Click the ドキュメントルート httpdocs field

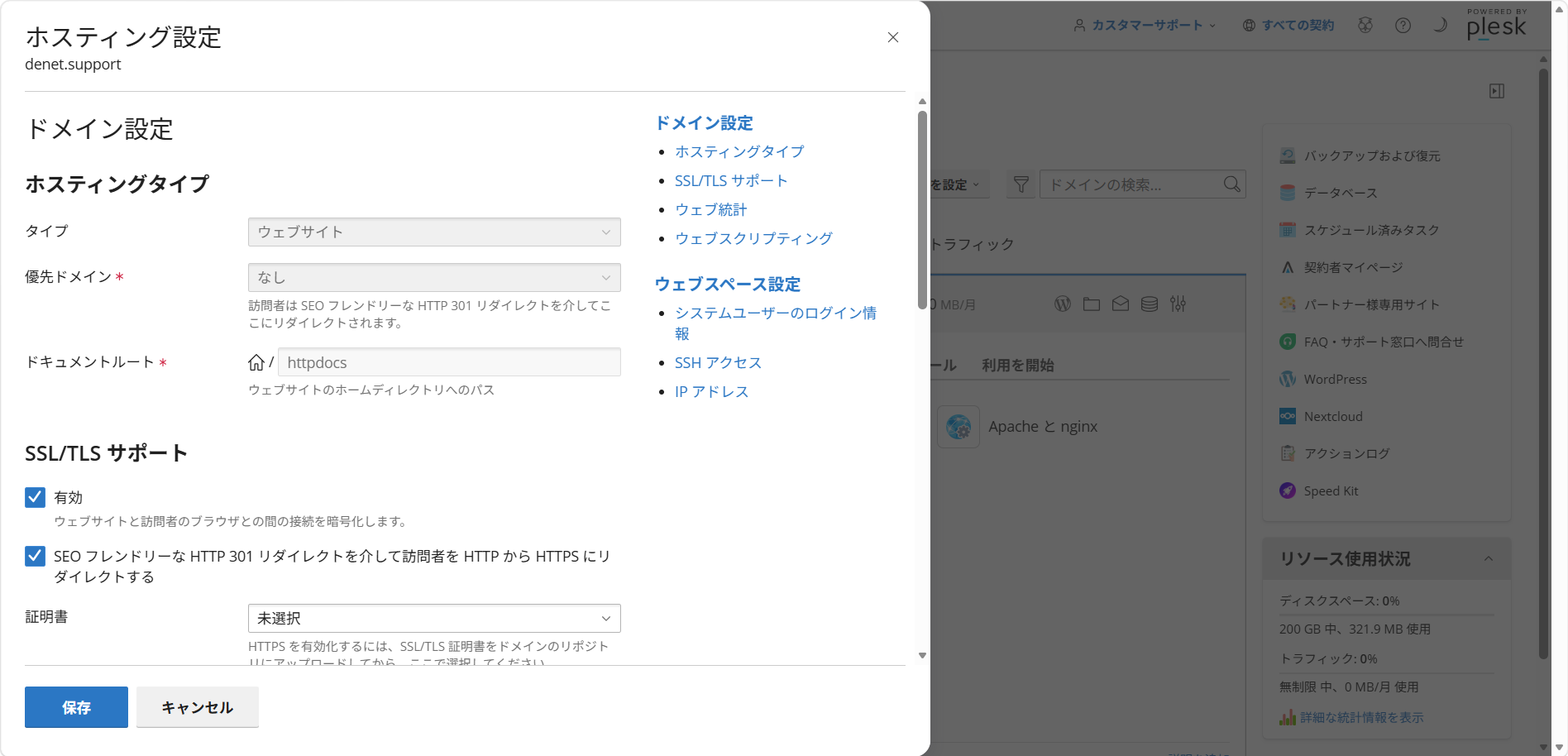(449, 362)
